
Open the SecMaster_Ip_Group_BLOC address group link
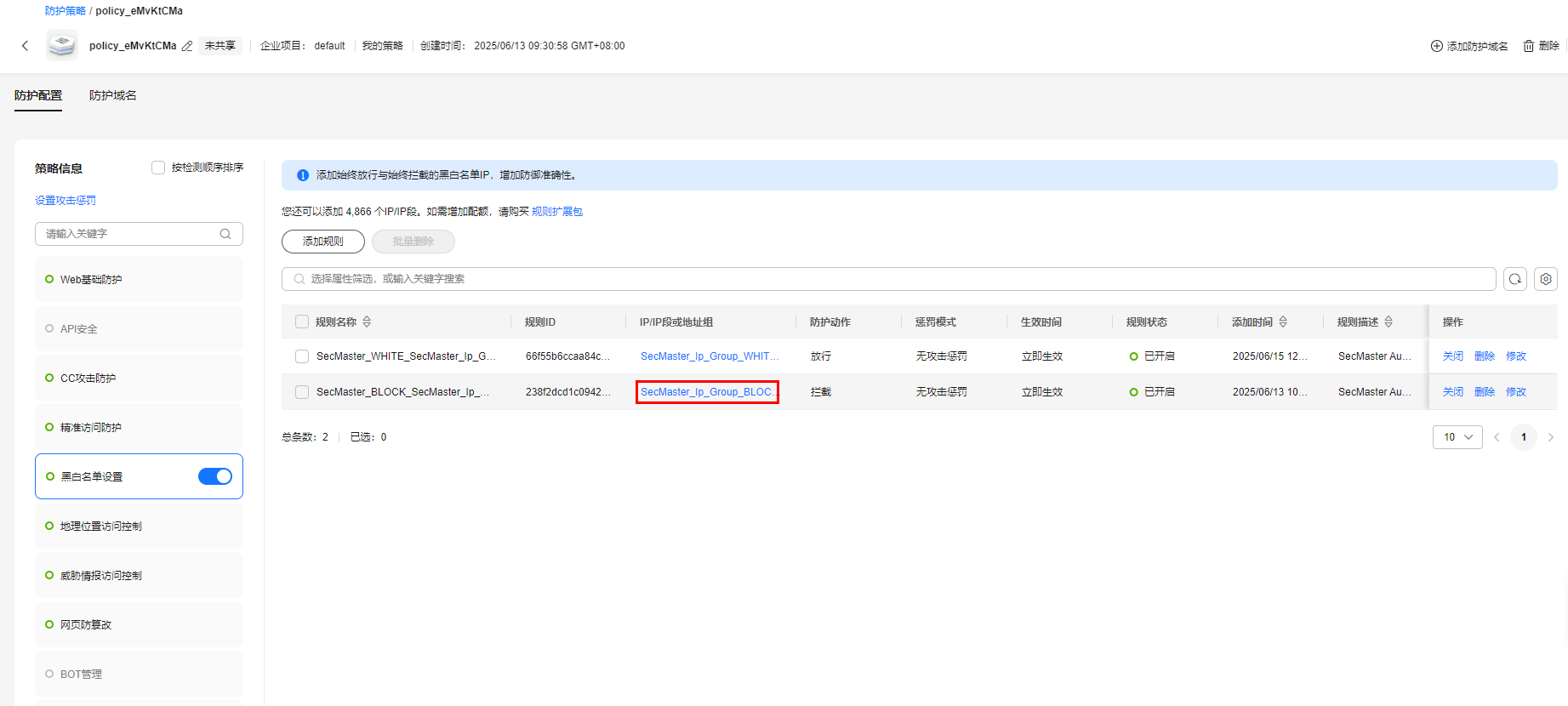pyautogui.click(x=707, y=392)
